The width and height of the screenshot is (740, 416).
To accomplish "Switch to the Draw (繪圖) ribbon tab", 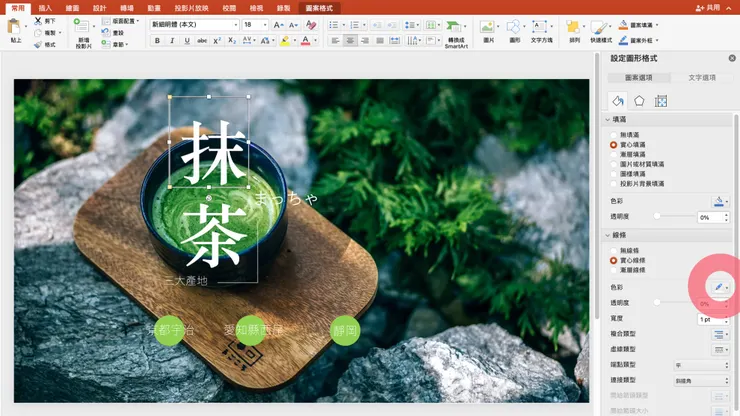I will tap(72, 8).
